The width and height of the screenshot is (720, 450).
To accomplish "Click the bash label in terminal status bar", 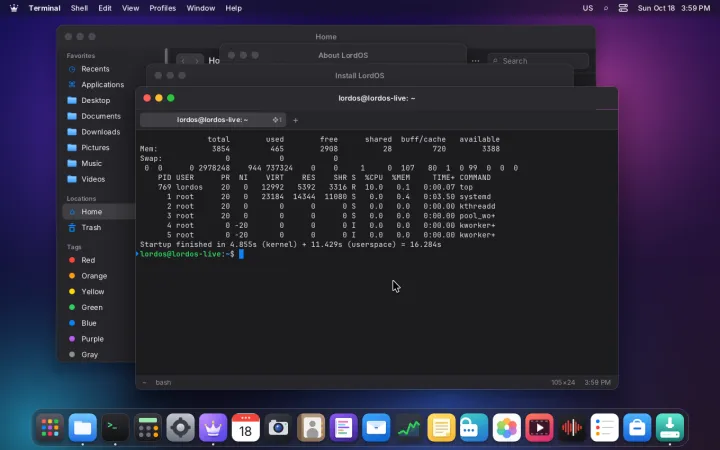I will (163, 382).
